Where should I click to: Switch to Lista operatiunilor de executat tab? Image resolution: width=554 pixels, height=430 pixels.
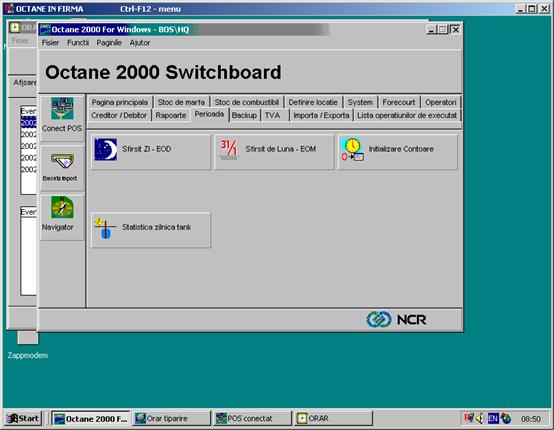coord(407,115)
